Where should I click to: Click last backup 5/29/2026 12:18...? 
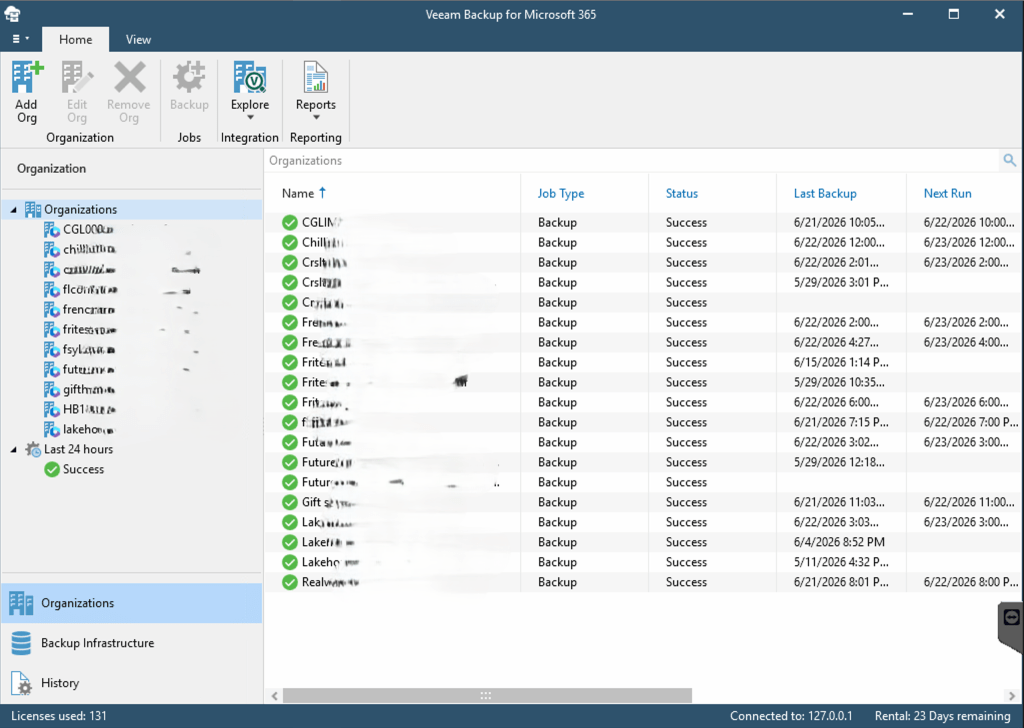(x=839, y=462)
